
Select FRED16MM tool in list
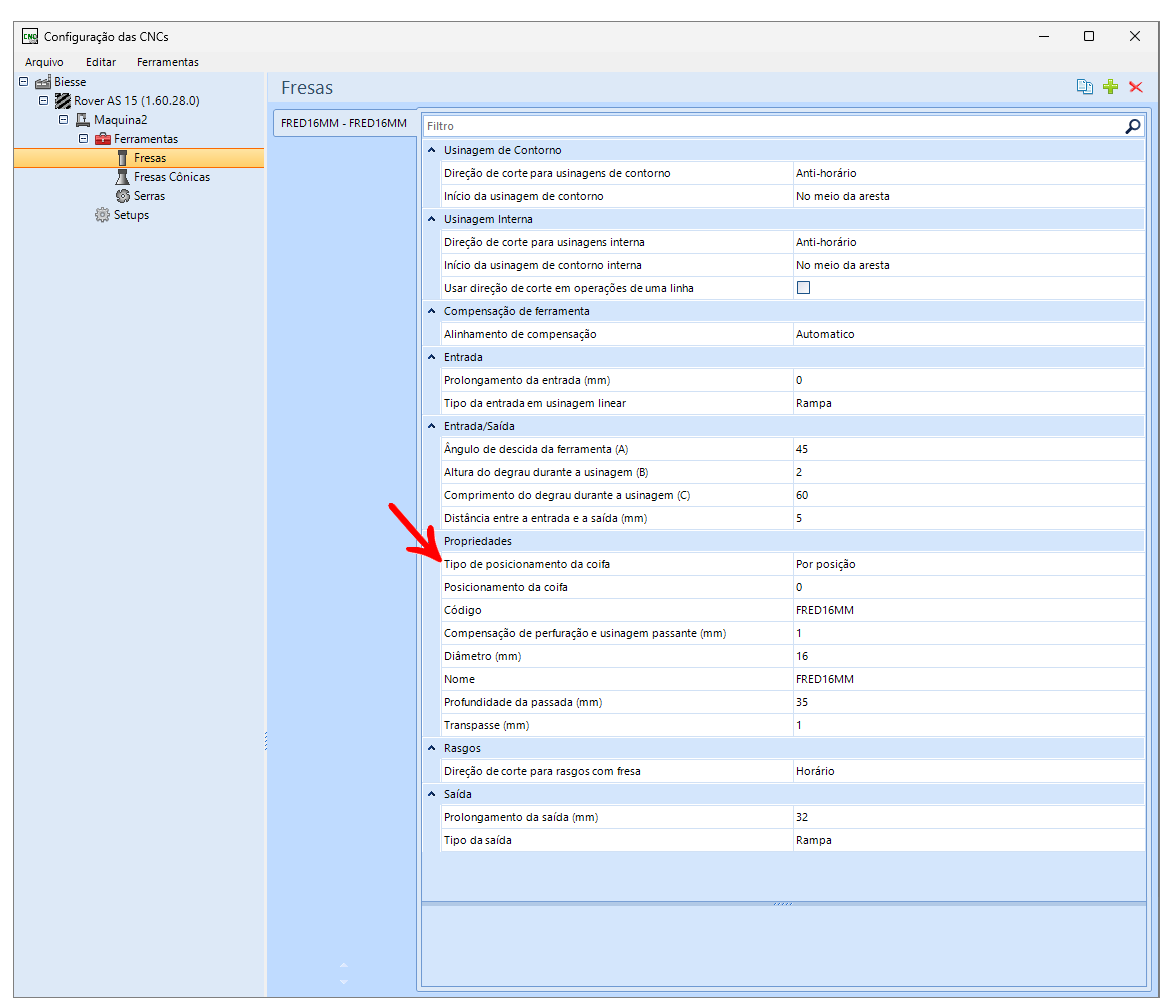click(x=343, y=123)
